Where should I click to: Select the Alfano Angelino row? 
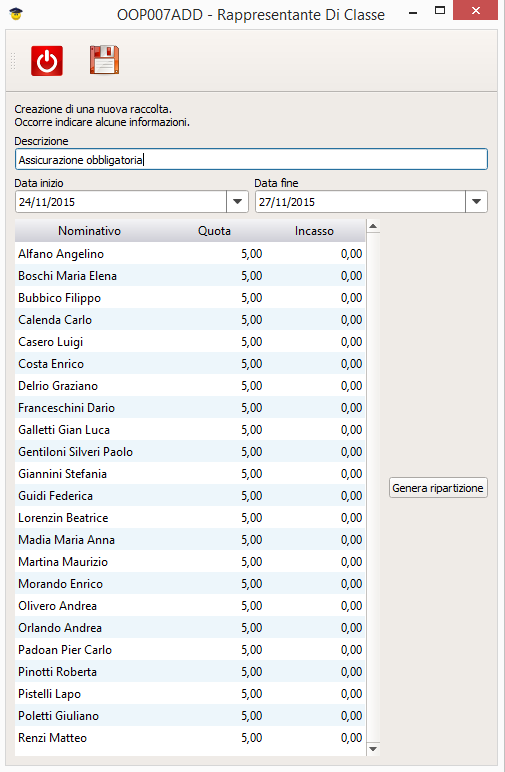coord(190,254)
